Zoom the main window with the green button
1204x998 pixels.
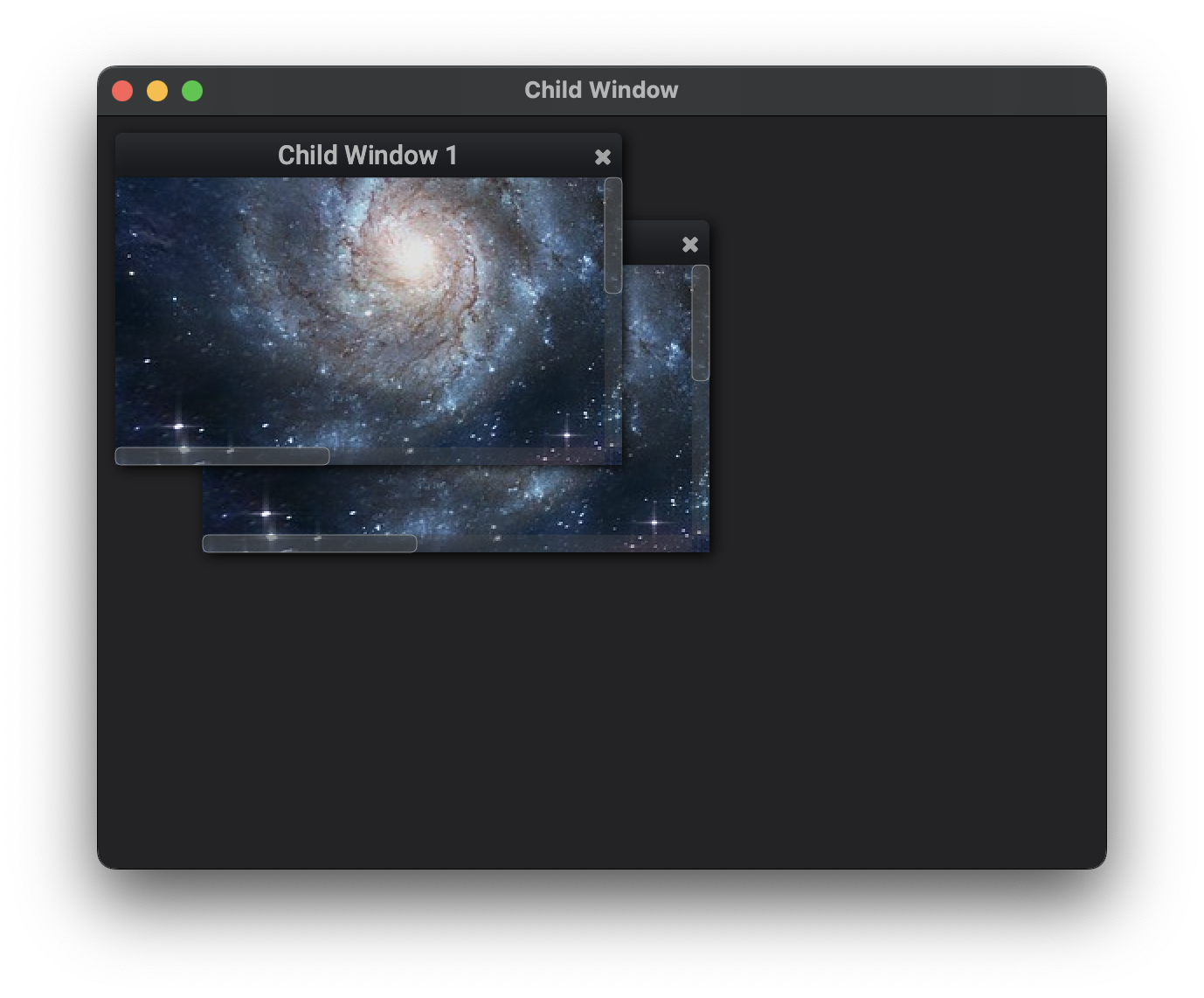coord(192,91)
